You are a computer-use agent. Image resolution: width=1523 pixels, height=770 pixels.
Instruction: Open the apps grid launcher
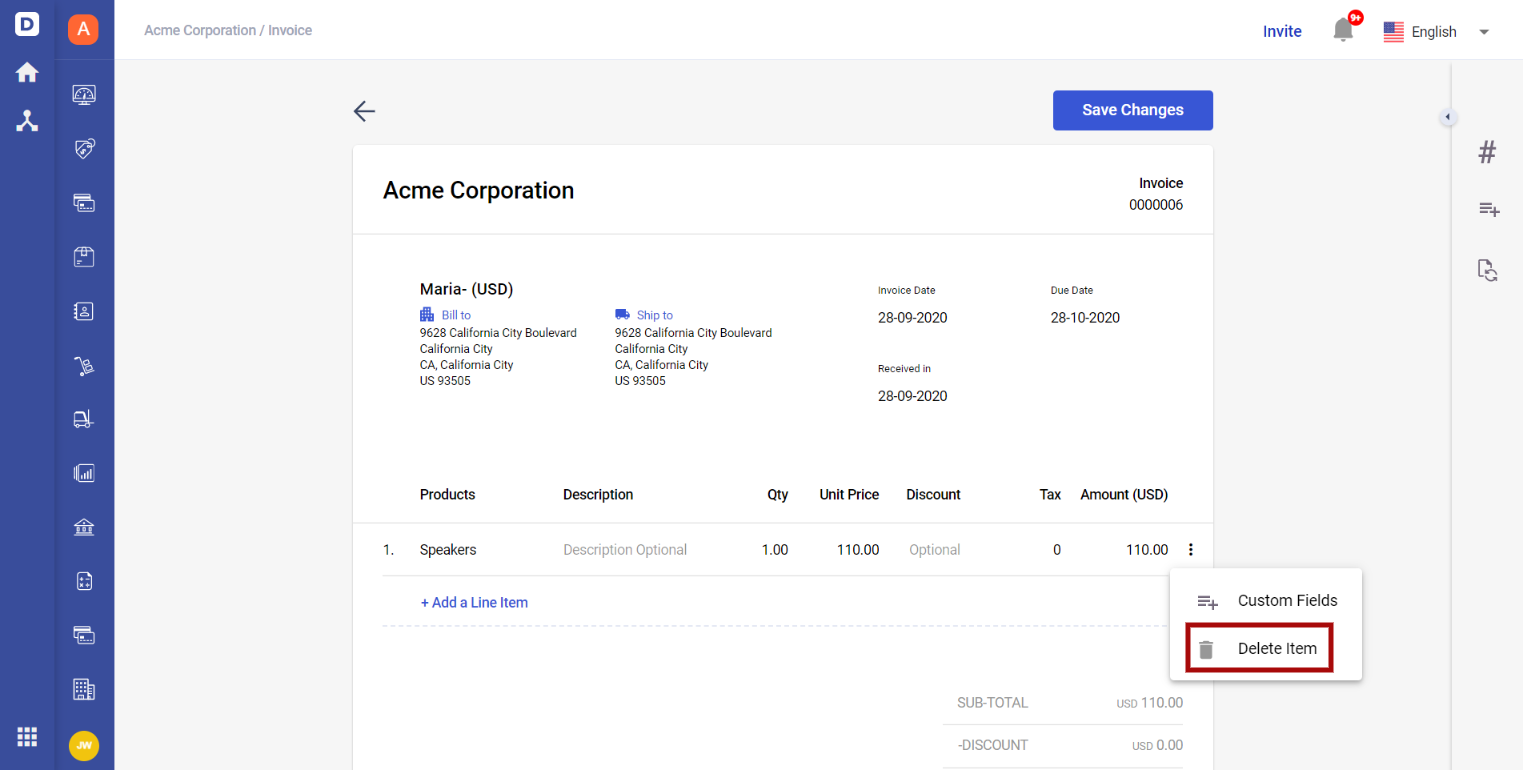[27, 737]
